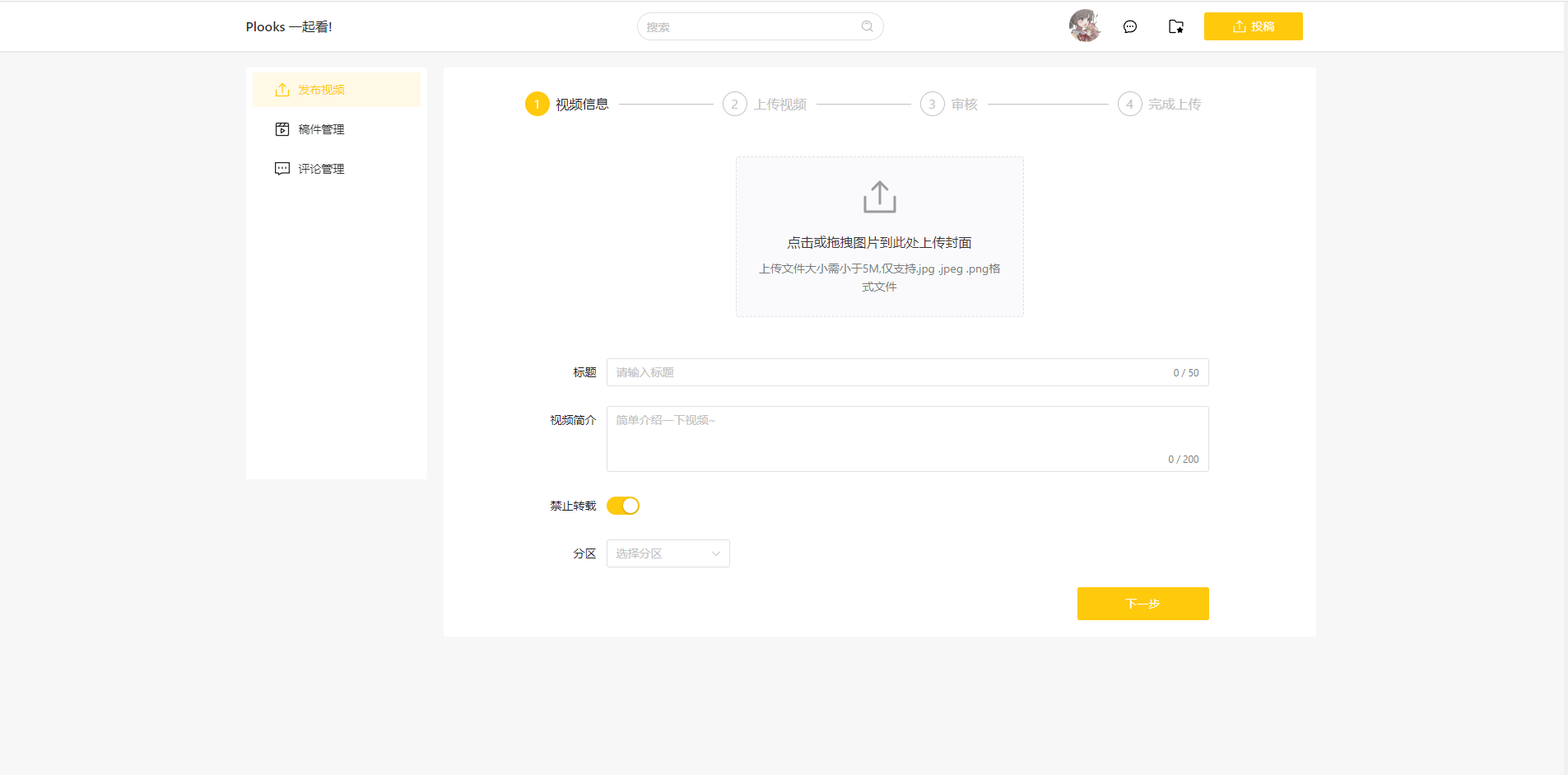Image resolution: width=1568 pixels, height=775 pixels.
Task: Click the cover upload arrow icon
Action: [879, 196]
